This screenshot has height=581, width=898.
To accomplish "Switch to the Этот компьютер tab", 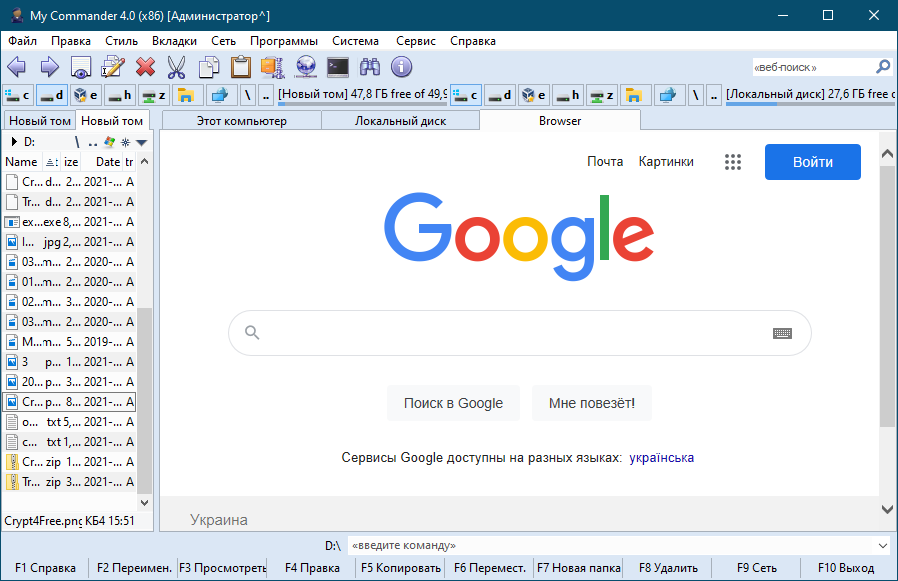I will [x=242, y=121].
